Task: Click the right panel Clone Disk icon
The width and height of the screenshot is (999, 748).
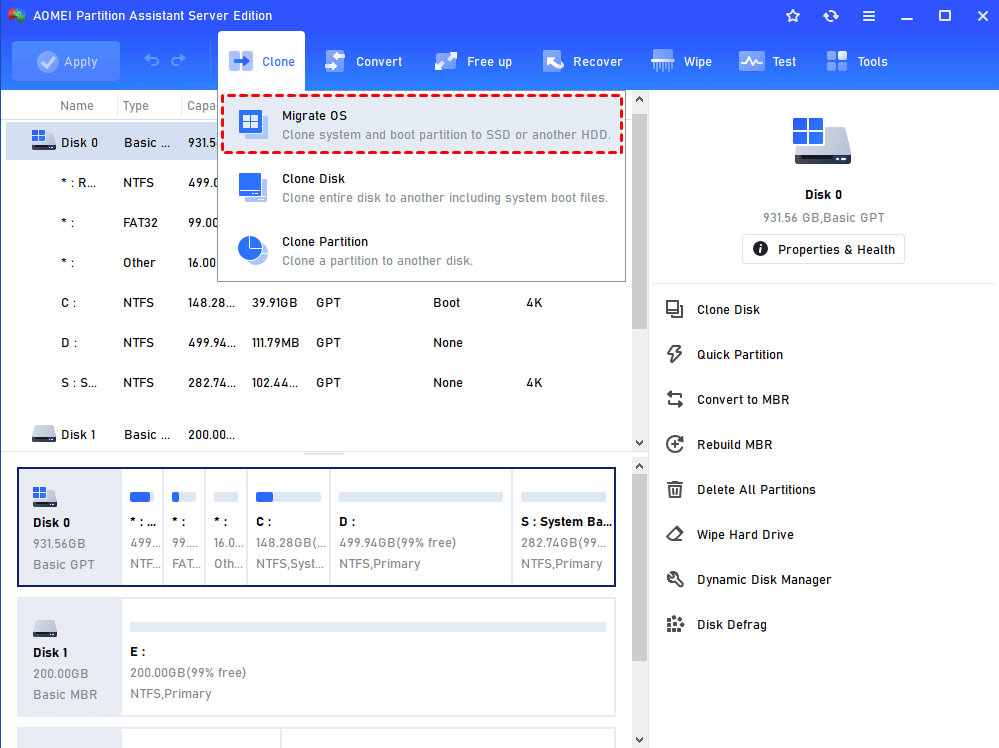Action: (675, 309)
